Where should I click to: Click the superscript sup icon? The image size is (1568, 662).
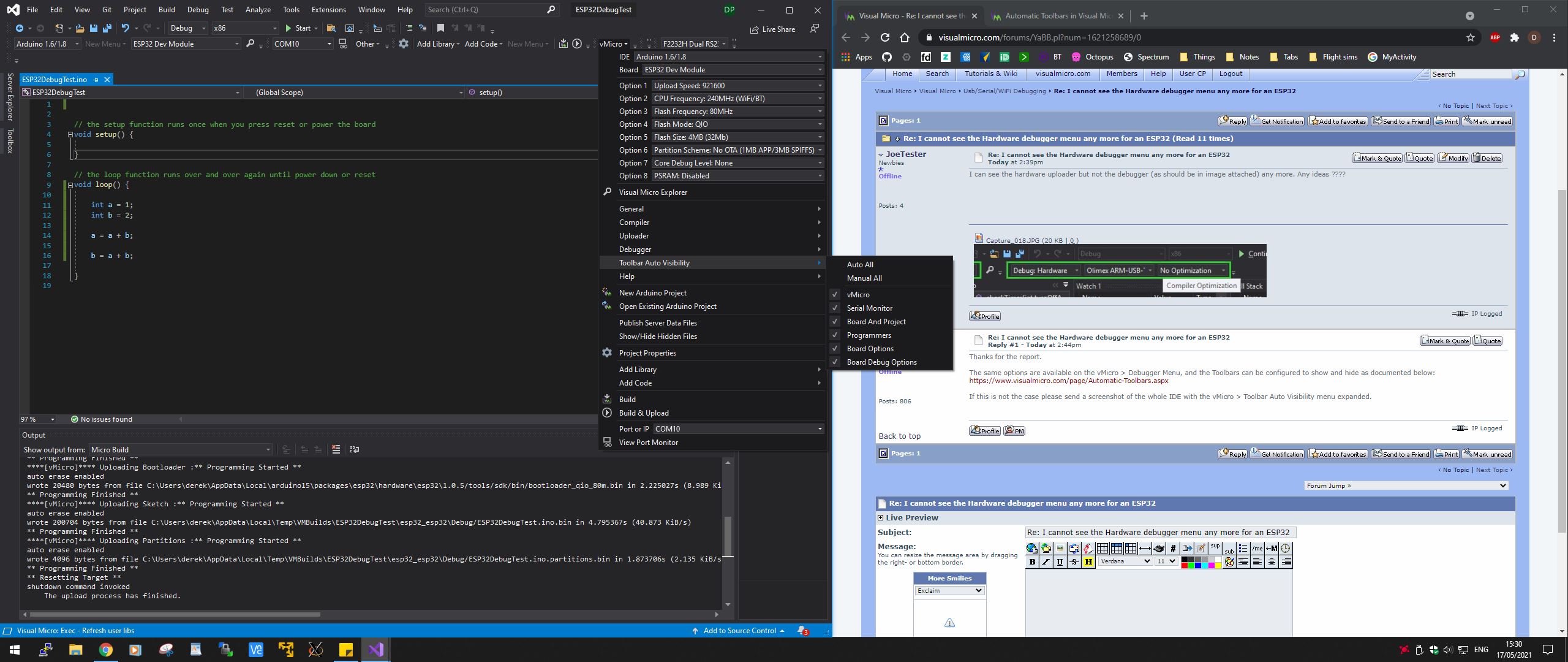coord(1215,549)
